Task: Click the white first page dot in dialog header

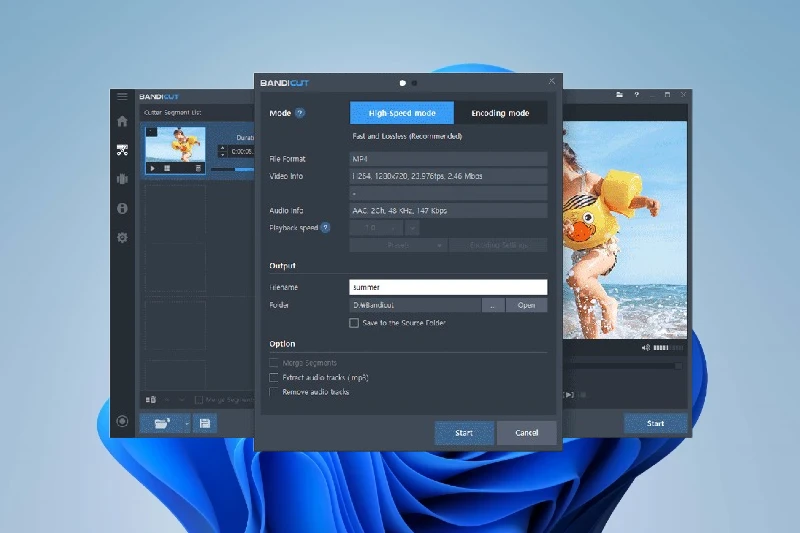Action: [x=403, y=83]
